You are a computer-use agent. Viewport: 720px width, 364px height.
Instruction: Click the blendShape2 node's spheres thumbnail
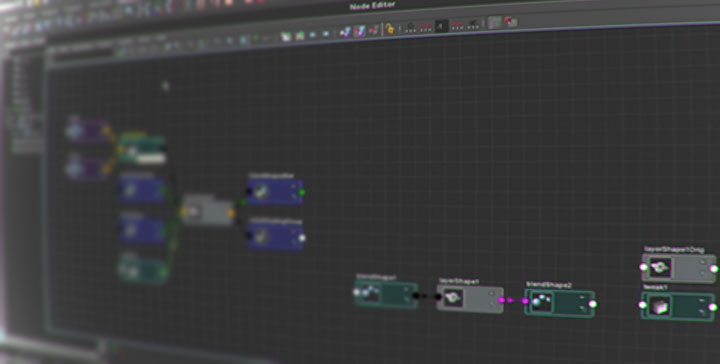tap(541, 303)
